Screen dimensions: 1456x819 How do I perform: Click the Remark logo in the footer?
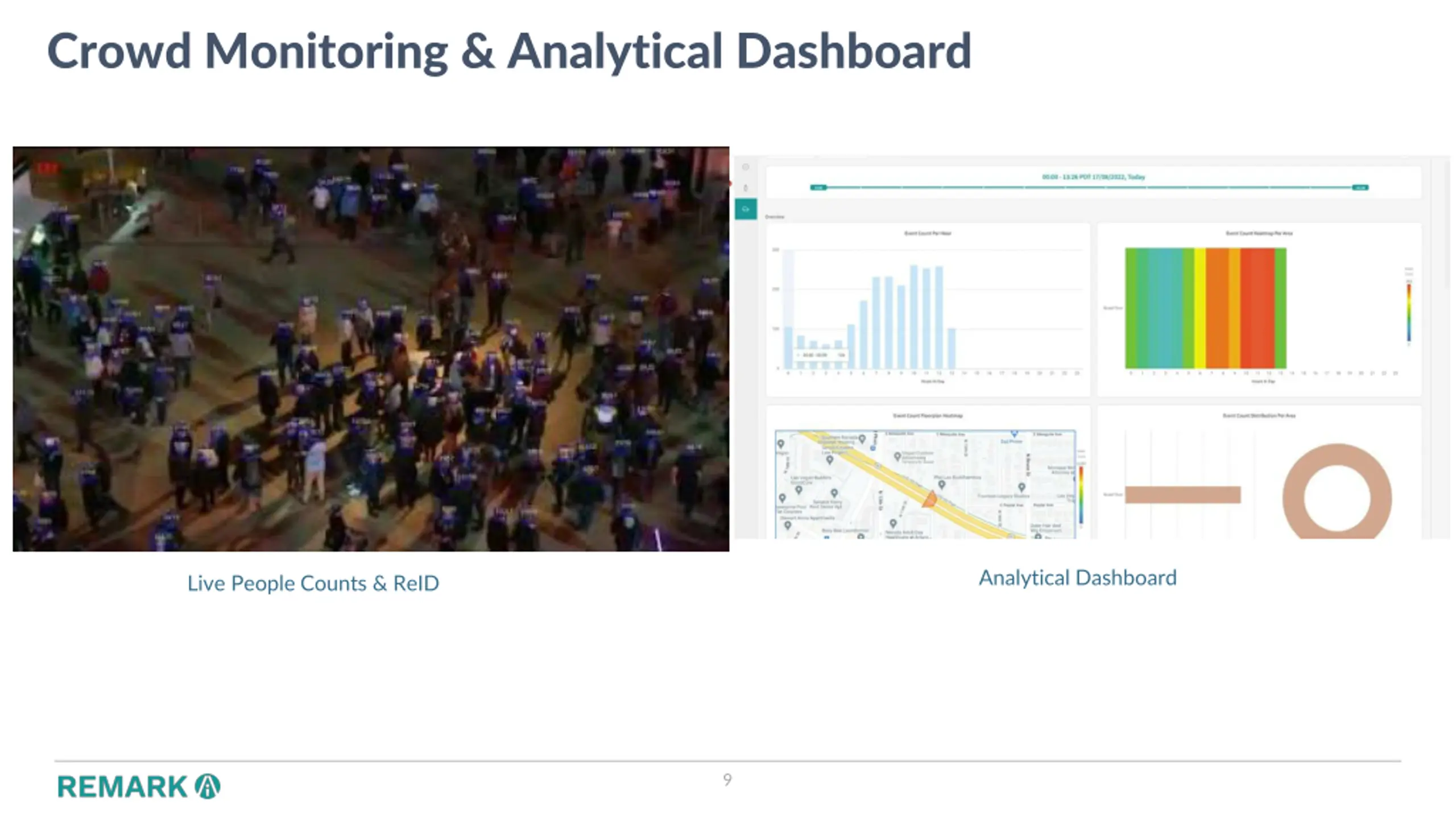139,787
